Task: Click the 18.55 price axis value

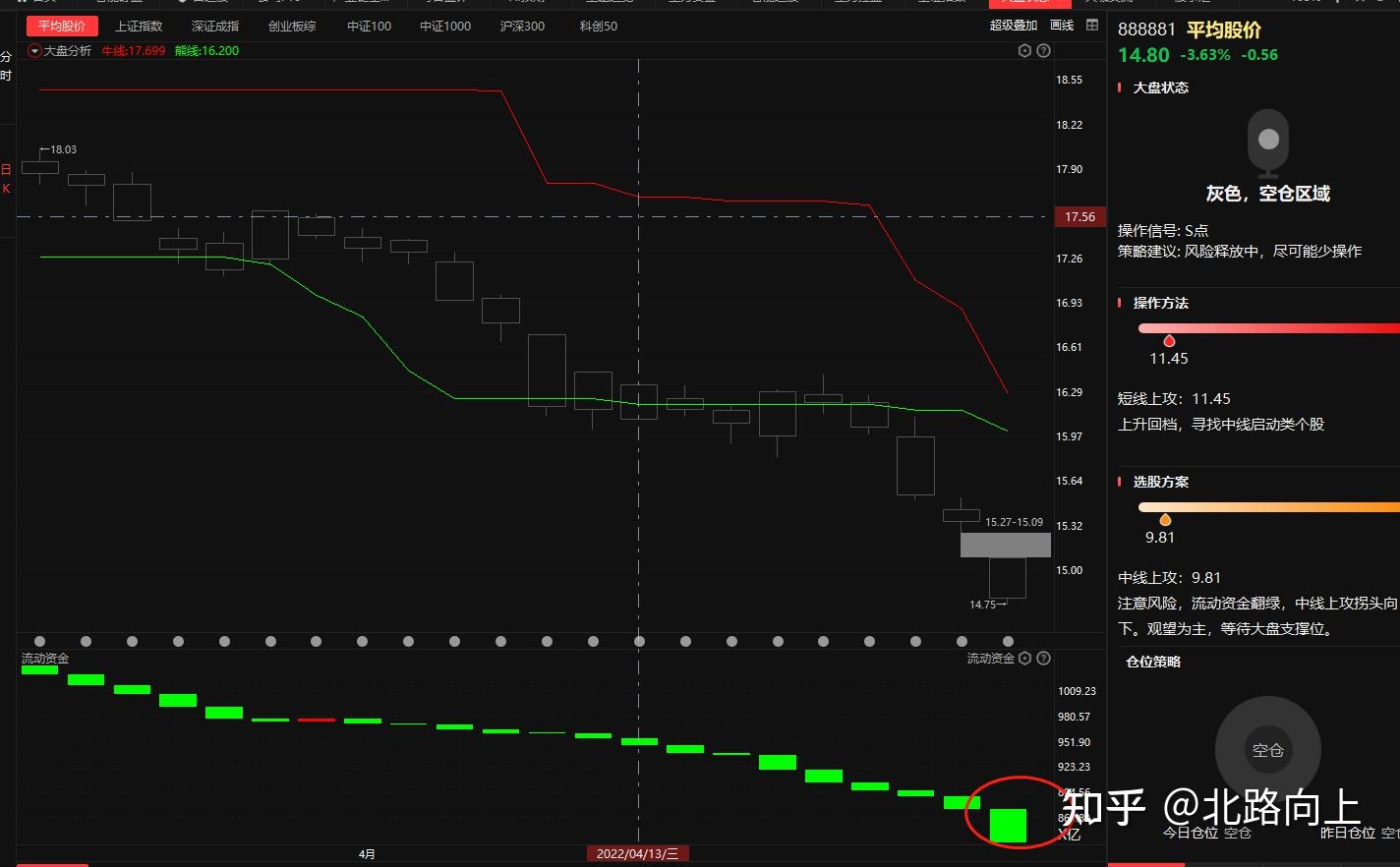Action: point(1069,80)
